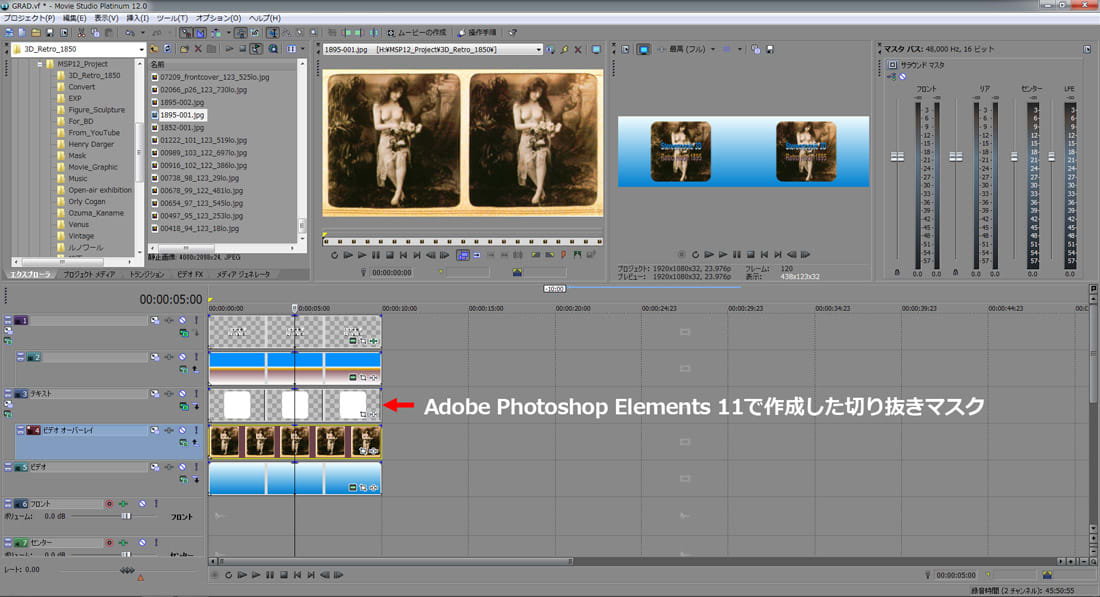Open the 表示(V) menu

coord(106,18)
